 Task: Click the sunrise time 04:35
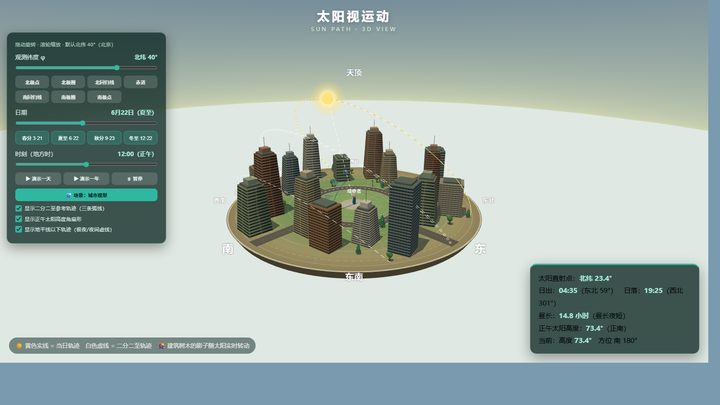coord(568,291)
